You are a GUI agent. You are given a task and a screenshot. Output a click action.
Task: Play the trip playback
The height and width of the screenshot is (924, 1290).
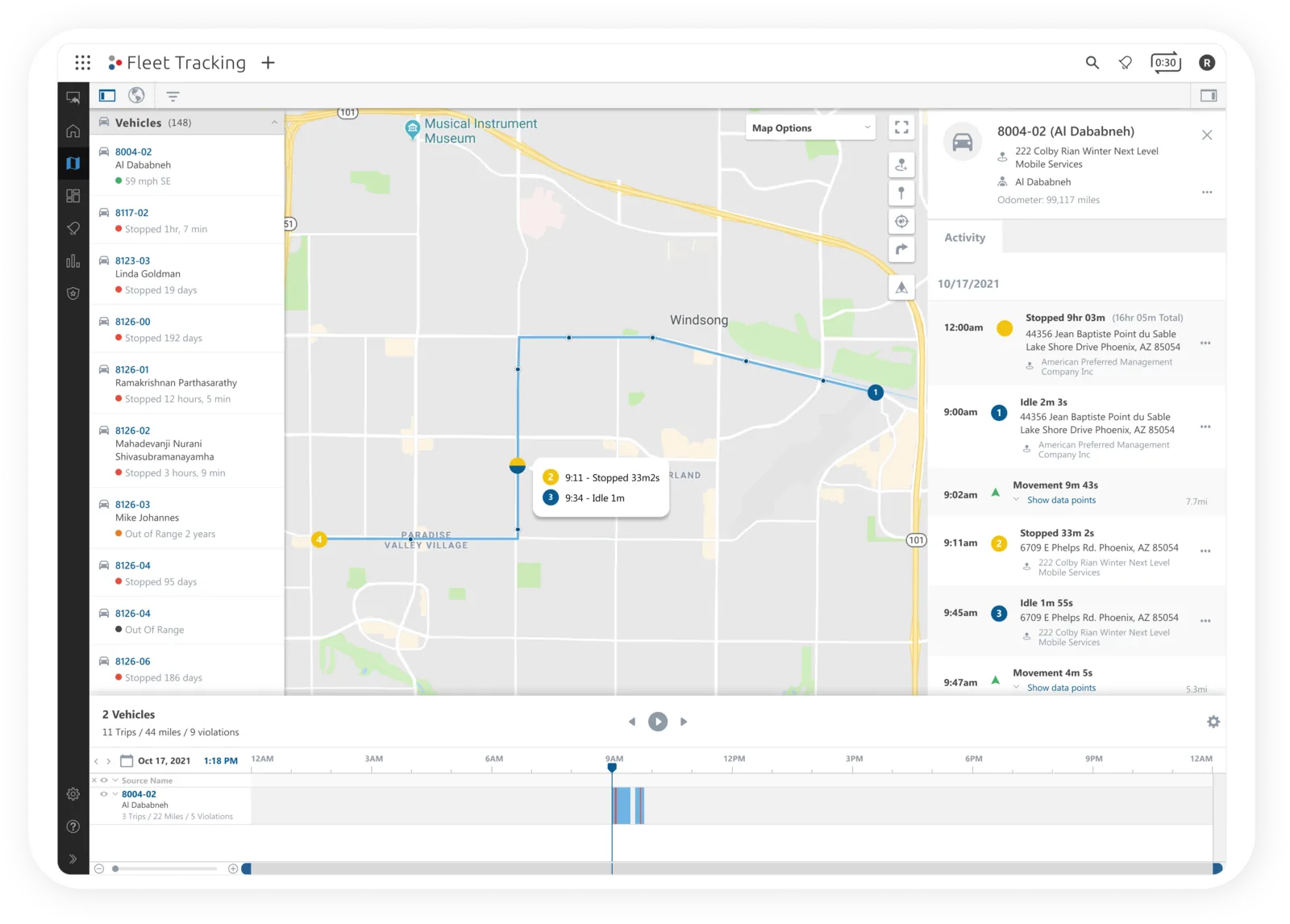(658, 722)
